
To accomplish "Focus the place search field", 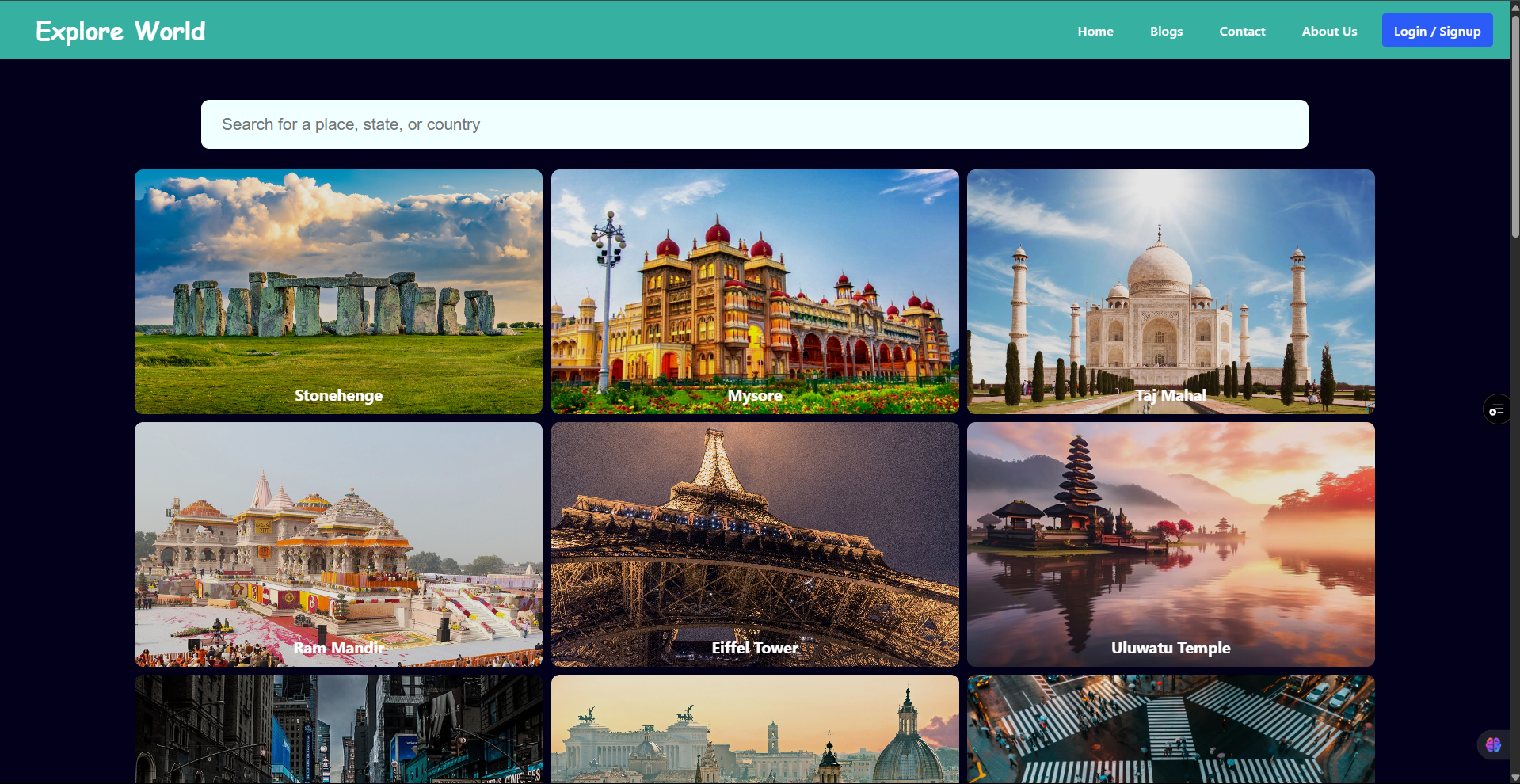I will [754, 124].
